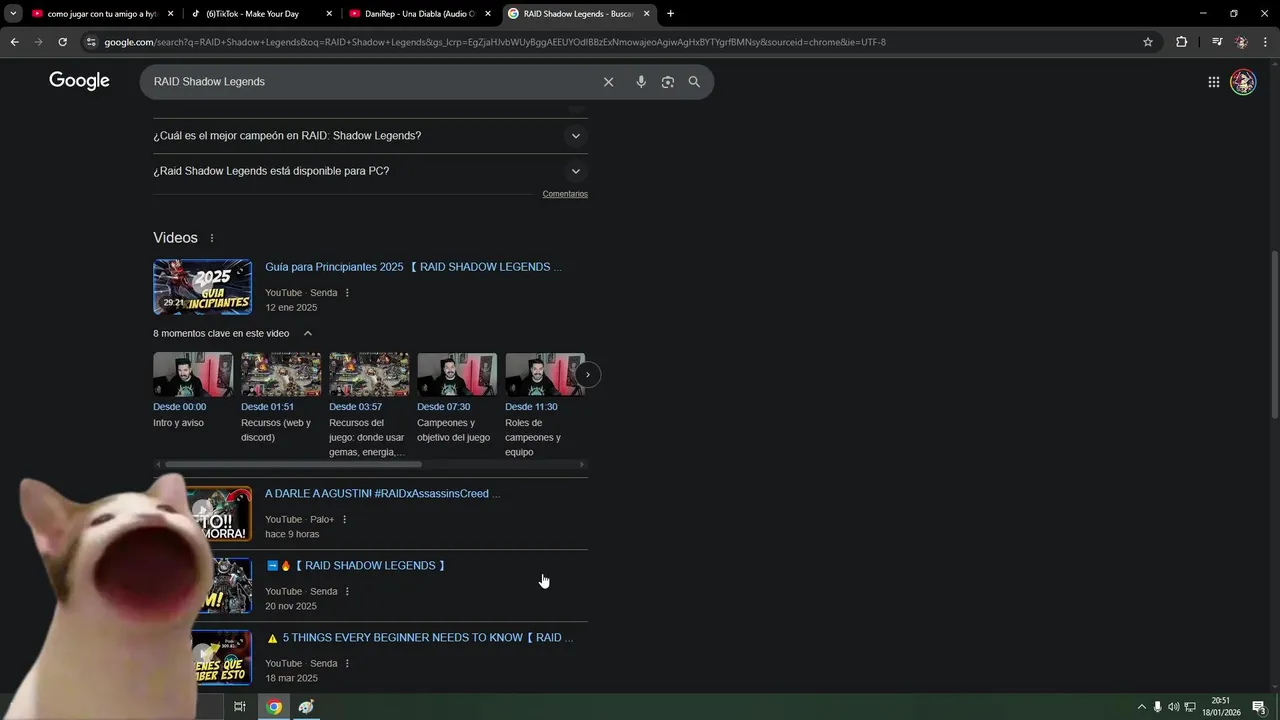Viewport: 1280px width, 720px height.
Task: Open options for the Palo+ video result
Action: point(344,520)
